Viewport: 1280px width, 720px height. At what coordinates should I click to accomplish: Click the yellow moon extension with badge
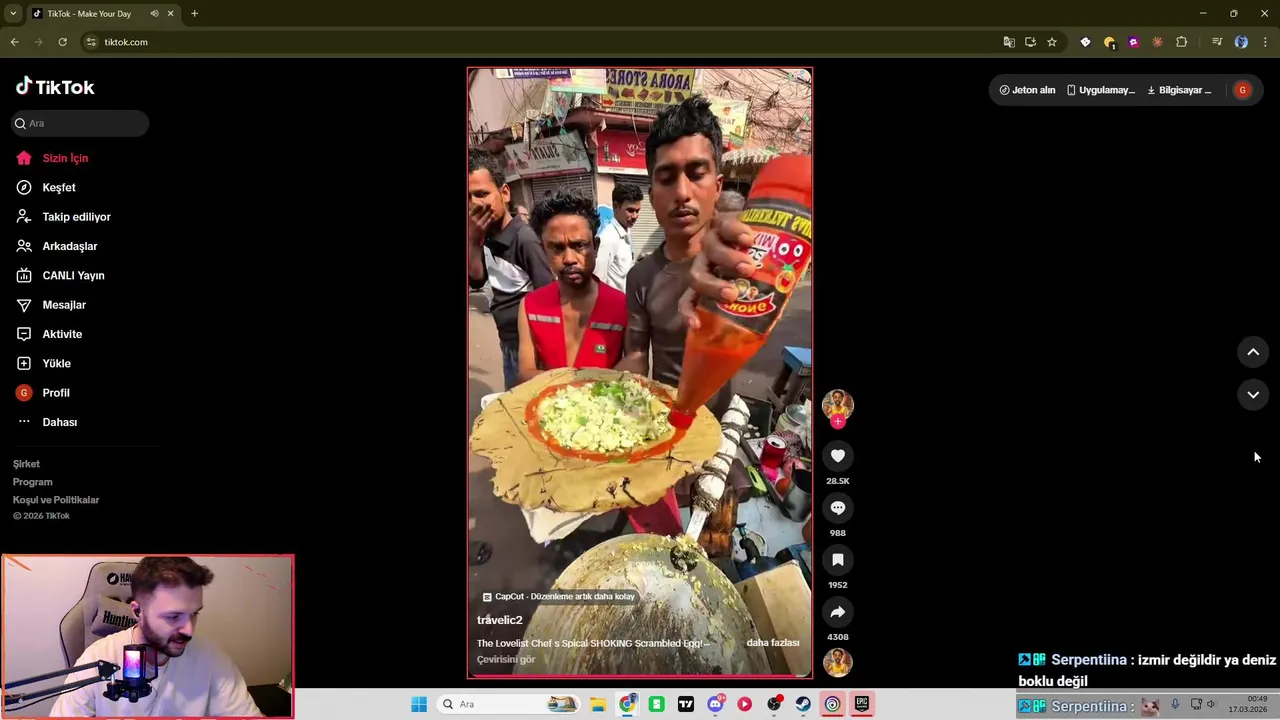click(x=1109, y=42)
